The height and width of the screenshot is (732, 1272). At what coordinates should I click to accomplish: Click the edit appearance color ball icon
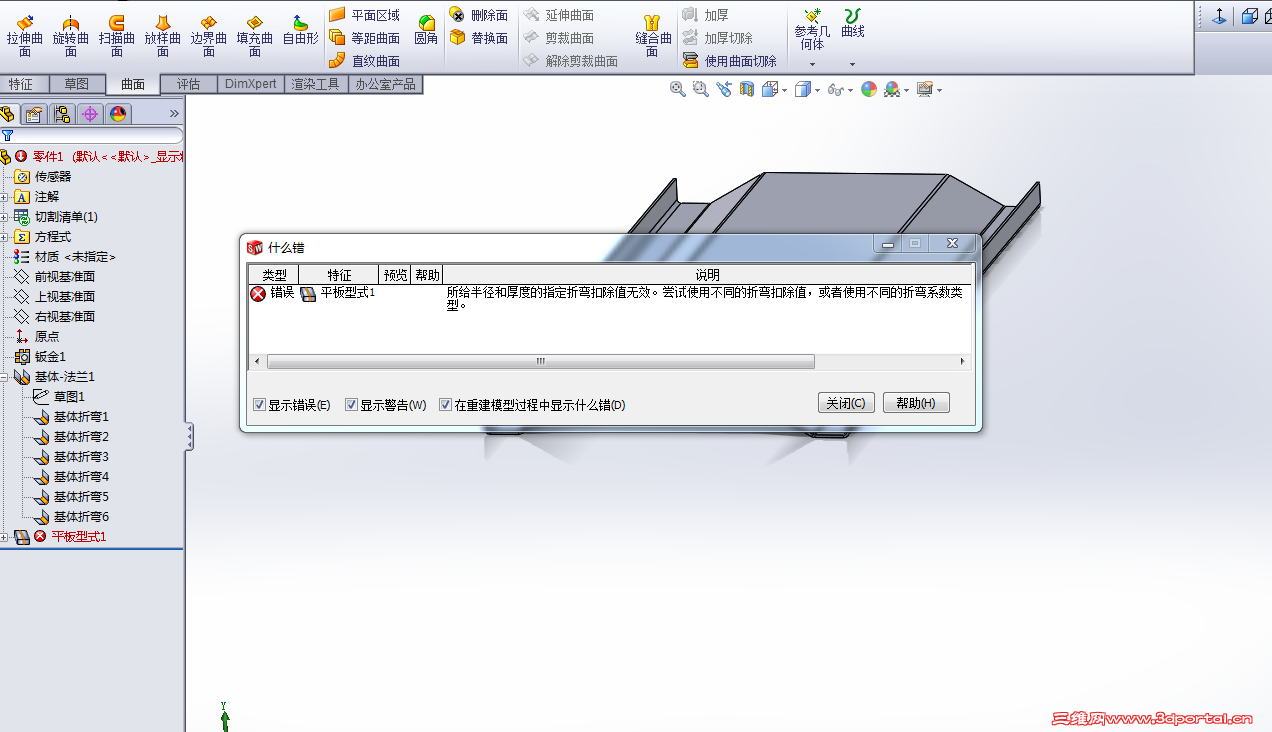pos(869,89)
